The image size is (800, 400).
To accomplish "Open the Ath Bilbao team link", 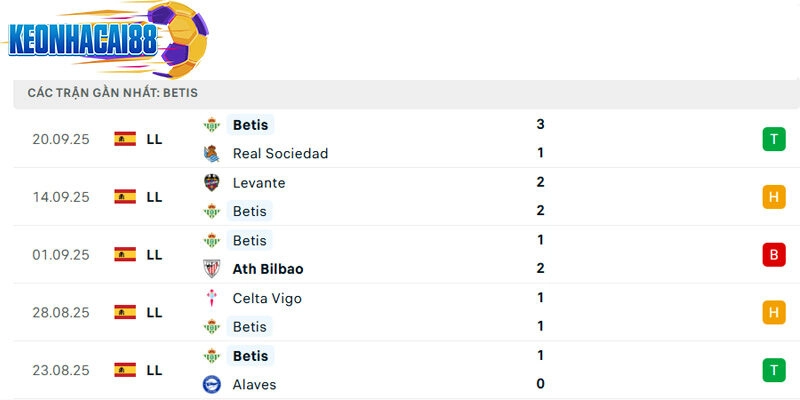I will coord(268,269).
